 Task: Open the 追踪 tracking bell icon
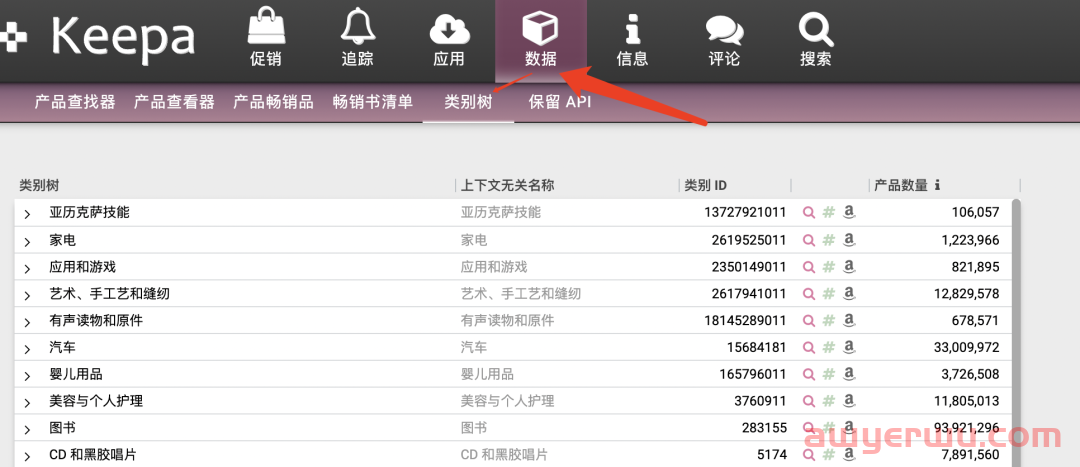pyautogui.click(x=357, y=28)
